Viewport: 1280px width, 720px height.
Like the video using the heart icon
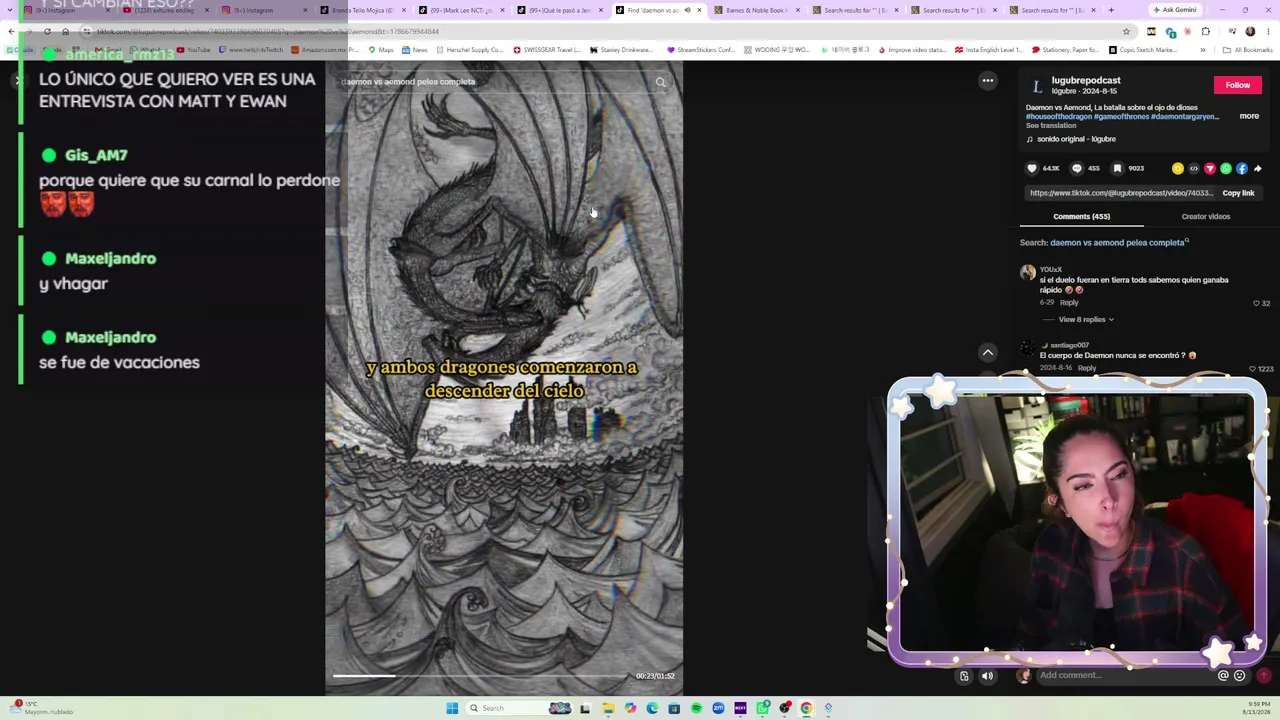(x=1032, y=168)
